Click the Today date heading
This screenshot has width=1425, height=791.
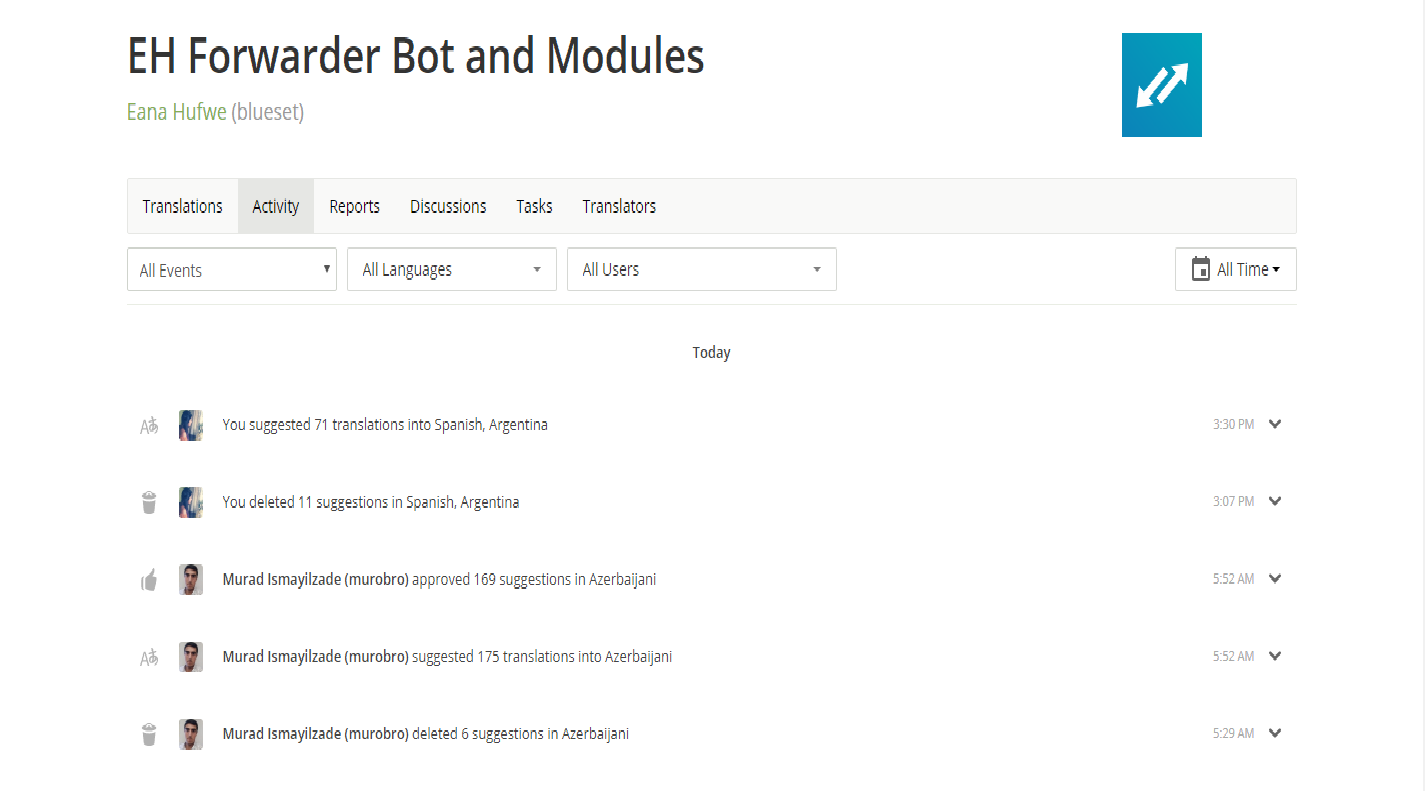pos(711,353)
